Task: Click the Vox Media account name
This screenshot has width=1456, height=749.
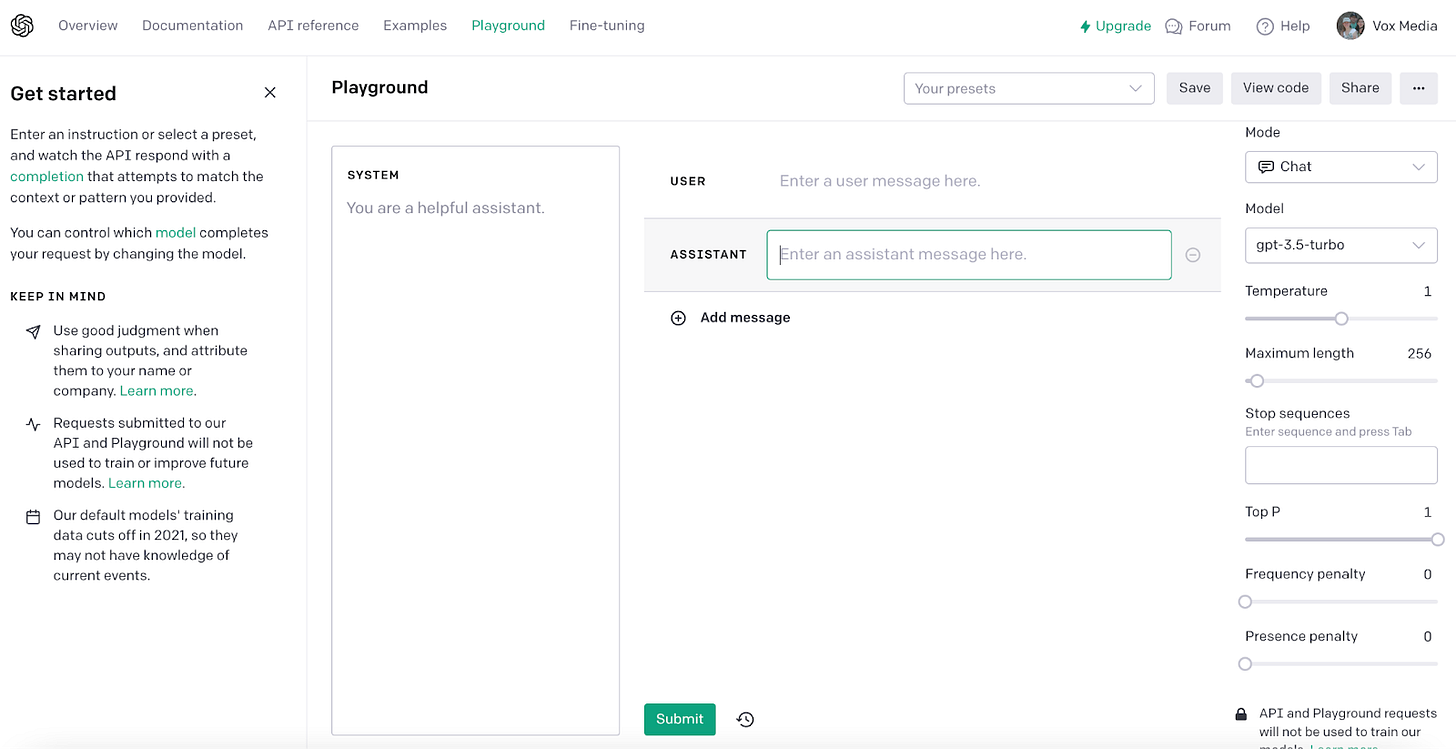Action: pyautogui.click(x=1404, y=26)
